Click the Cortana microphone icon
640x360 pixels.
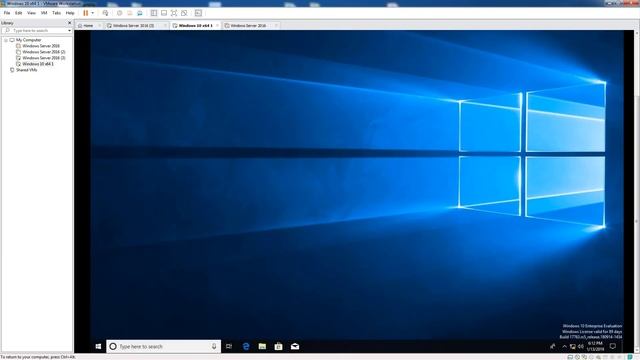pos(214,346)
